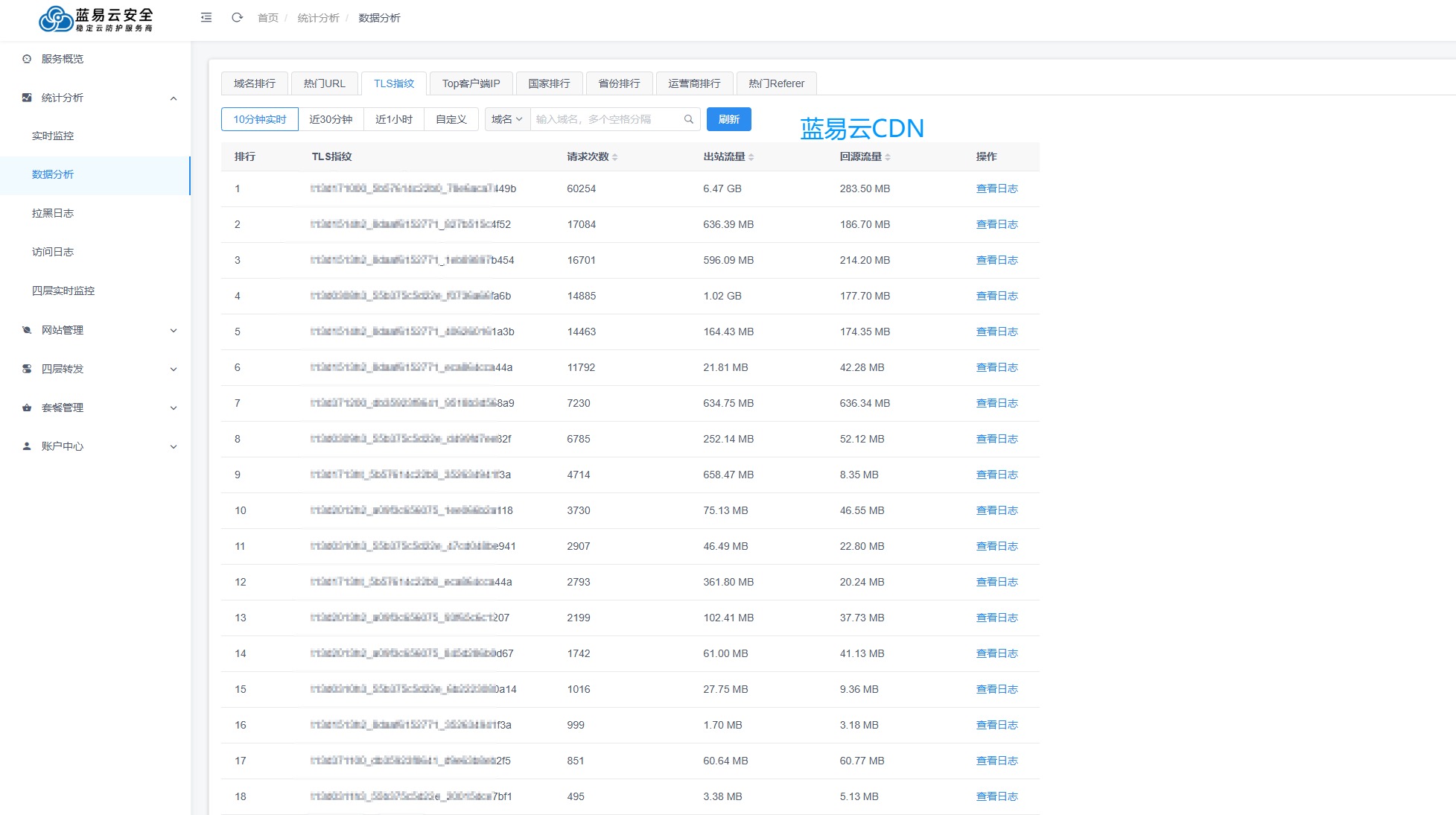Sort by 出站流量 column sort arrows

(751, 157)
